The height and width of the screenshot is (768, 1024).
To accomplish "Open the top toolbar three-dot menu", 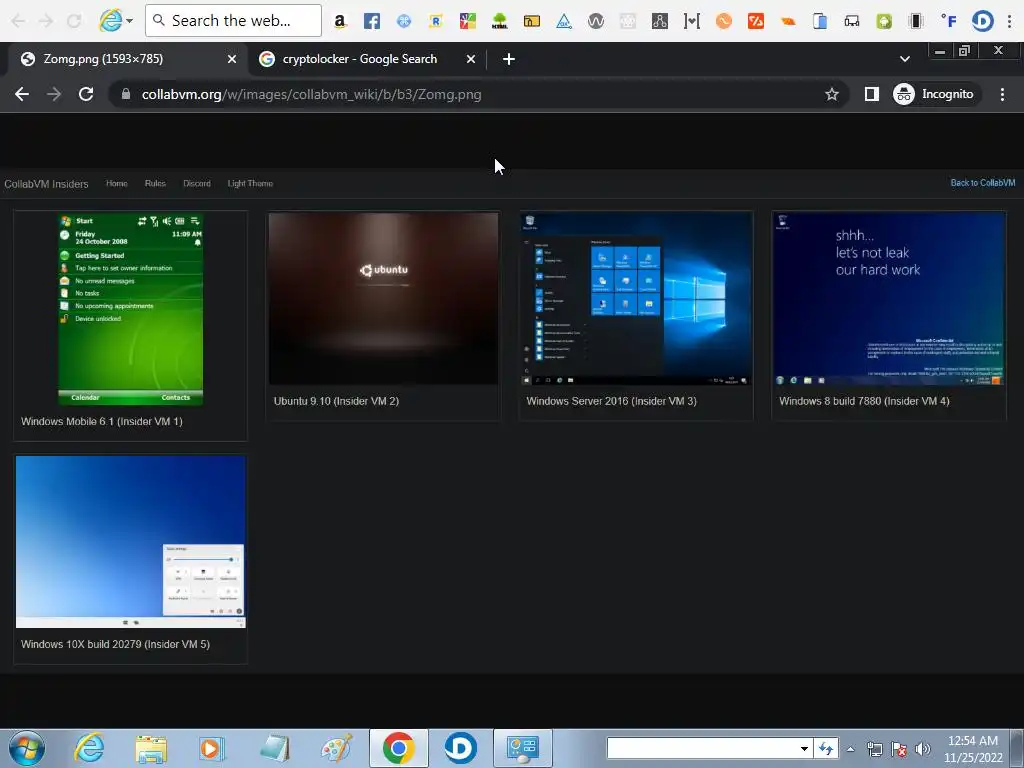I will 1011,21.
